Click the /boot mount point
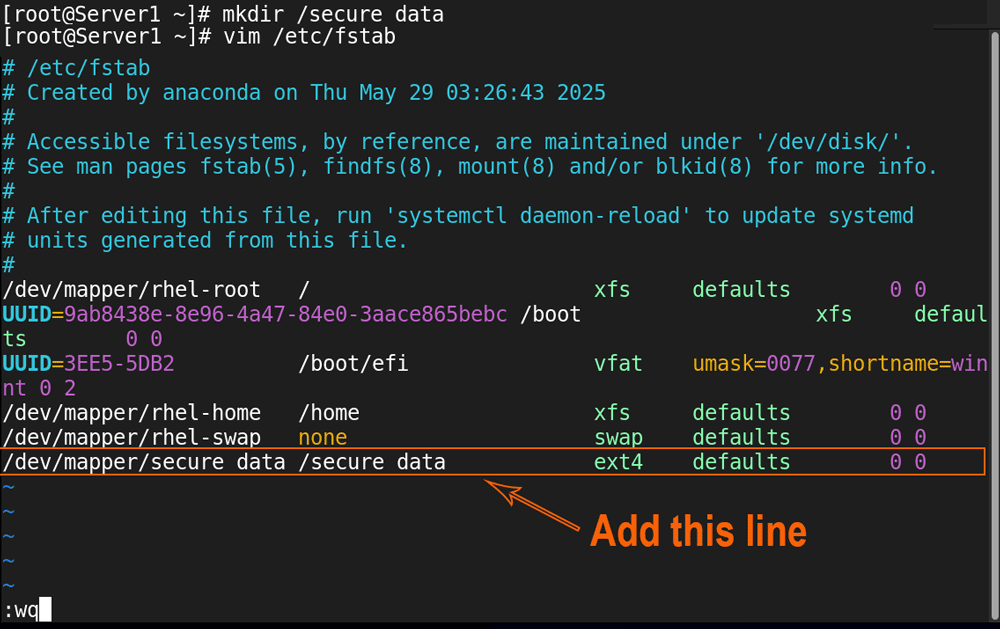Viewport: 1000px width, 629px height. tap(550, 314)
